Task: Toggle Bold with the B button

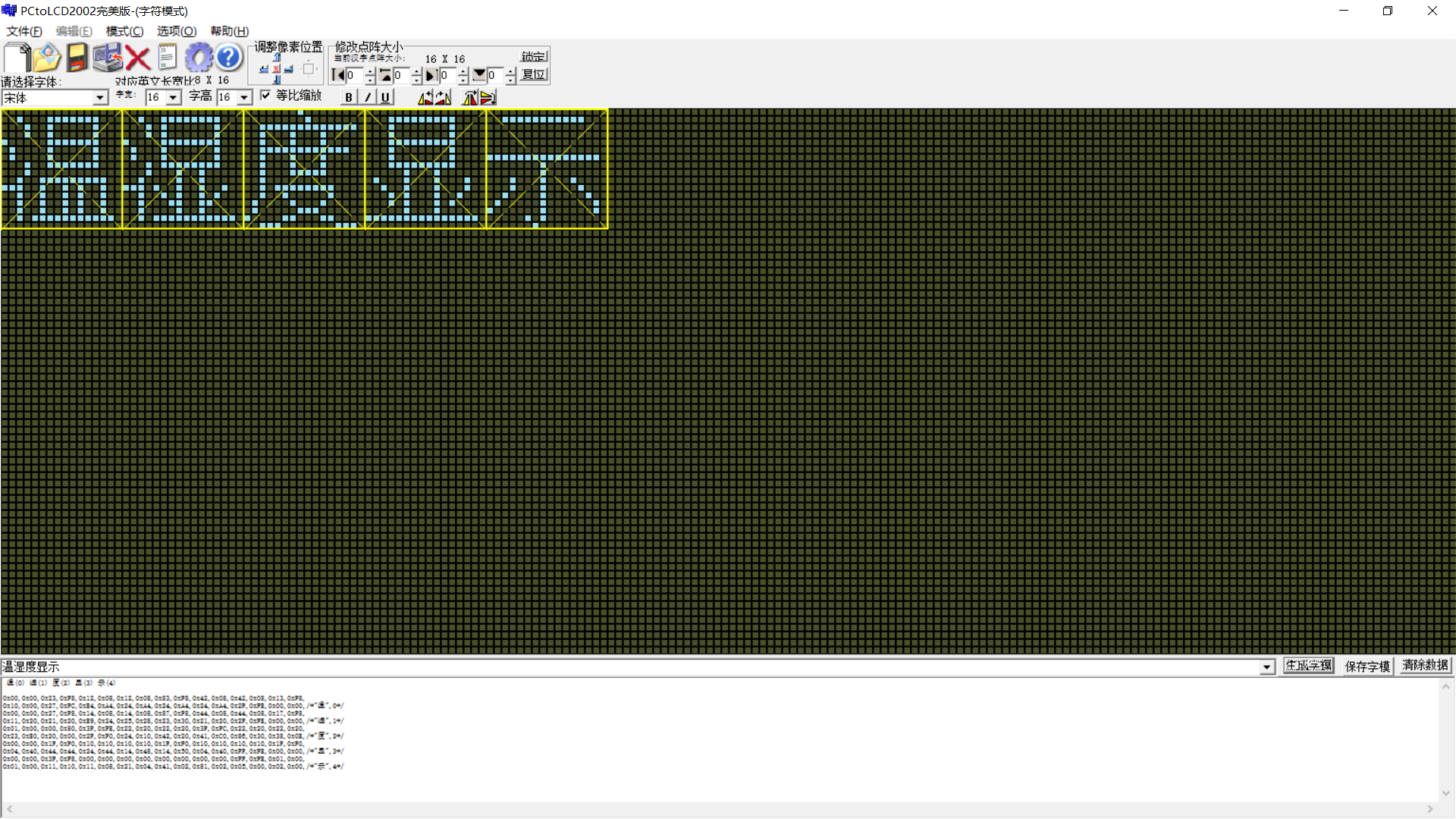Action: tap(349, 97)
